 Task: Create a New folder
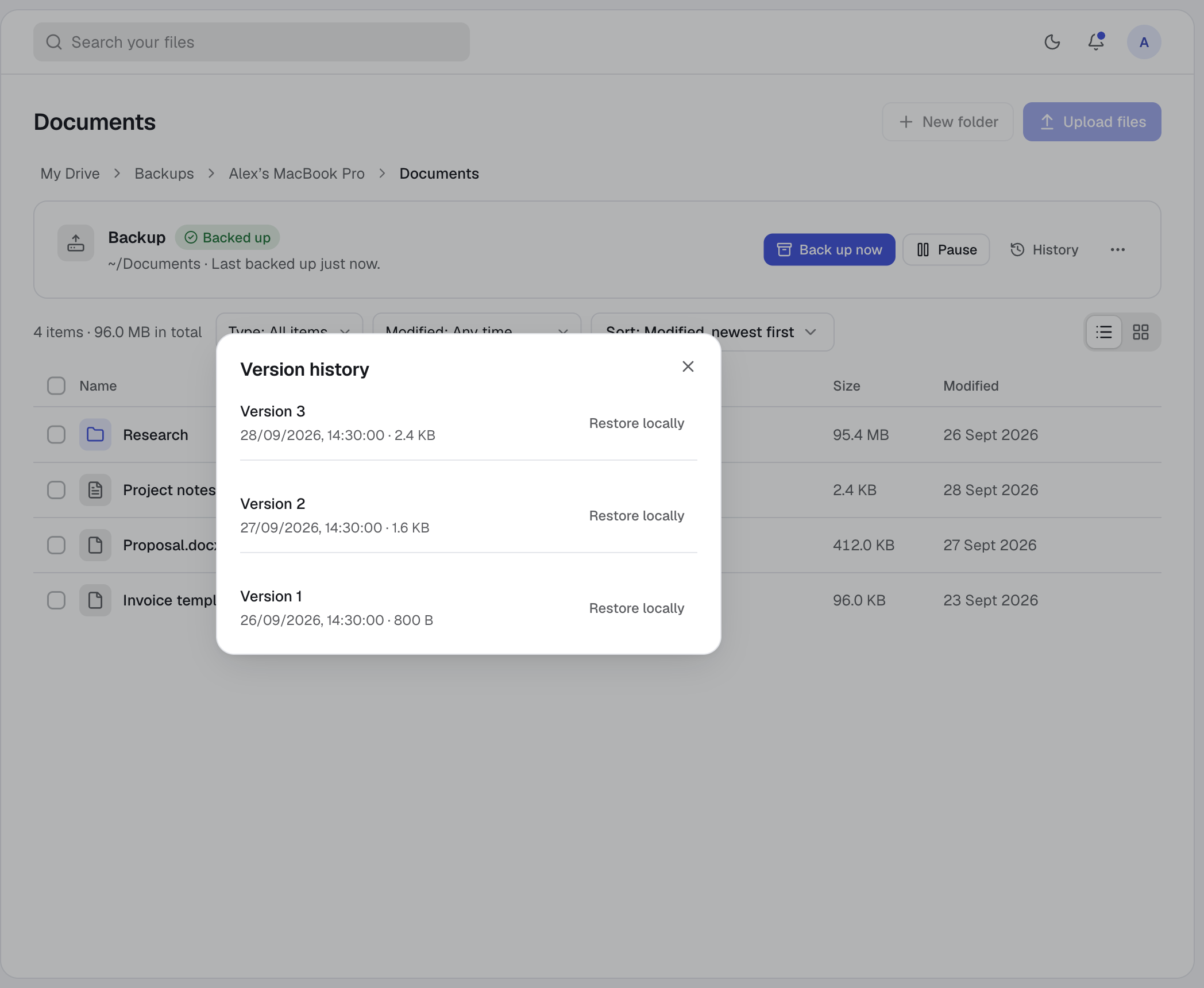[x=948, y=122]
